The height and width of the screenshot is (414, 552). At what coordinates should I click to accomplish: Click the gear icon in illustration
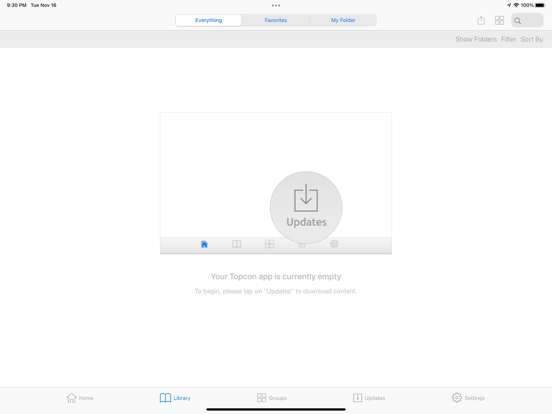click(x=334, y=244)
